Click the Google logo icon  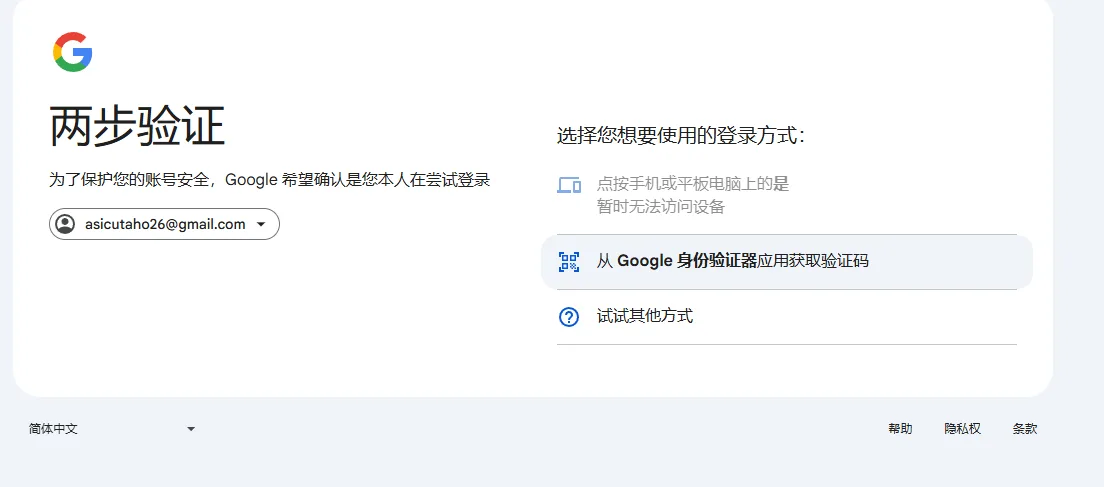point(73,52)
